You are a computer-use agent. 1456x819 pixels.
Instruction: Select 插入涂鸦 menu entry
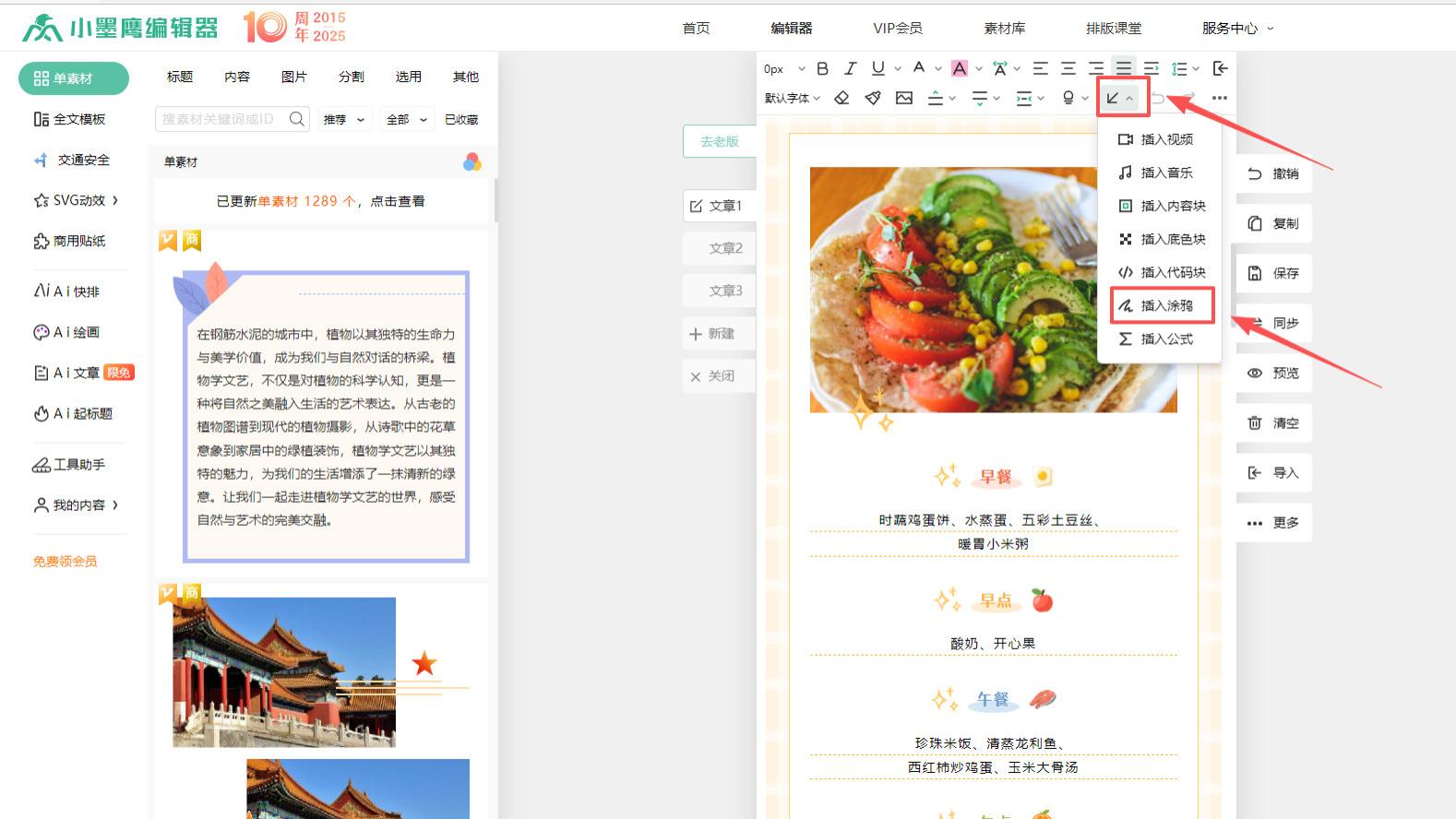click(1159, 305)
